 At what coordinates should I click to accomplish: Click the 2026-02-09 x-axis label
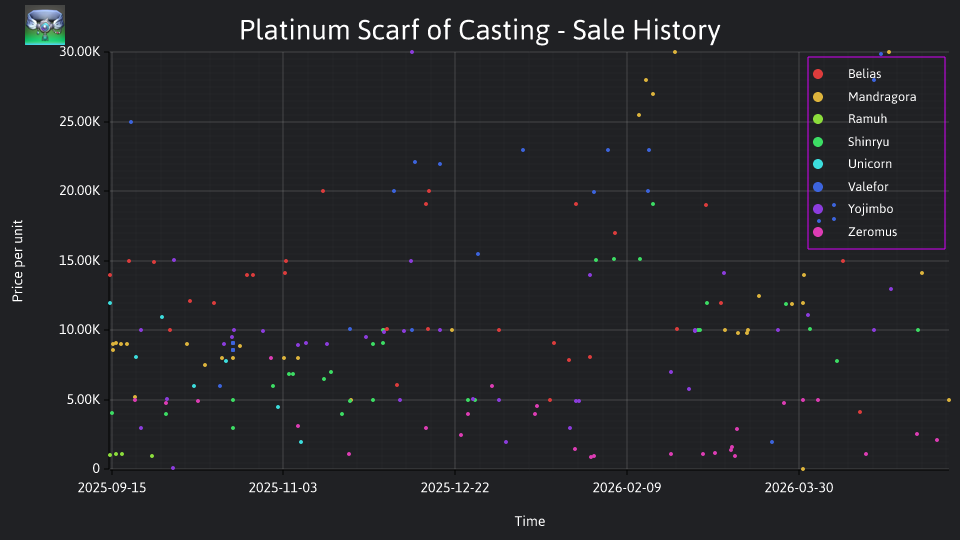coord(627,488)
